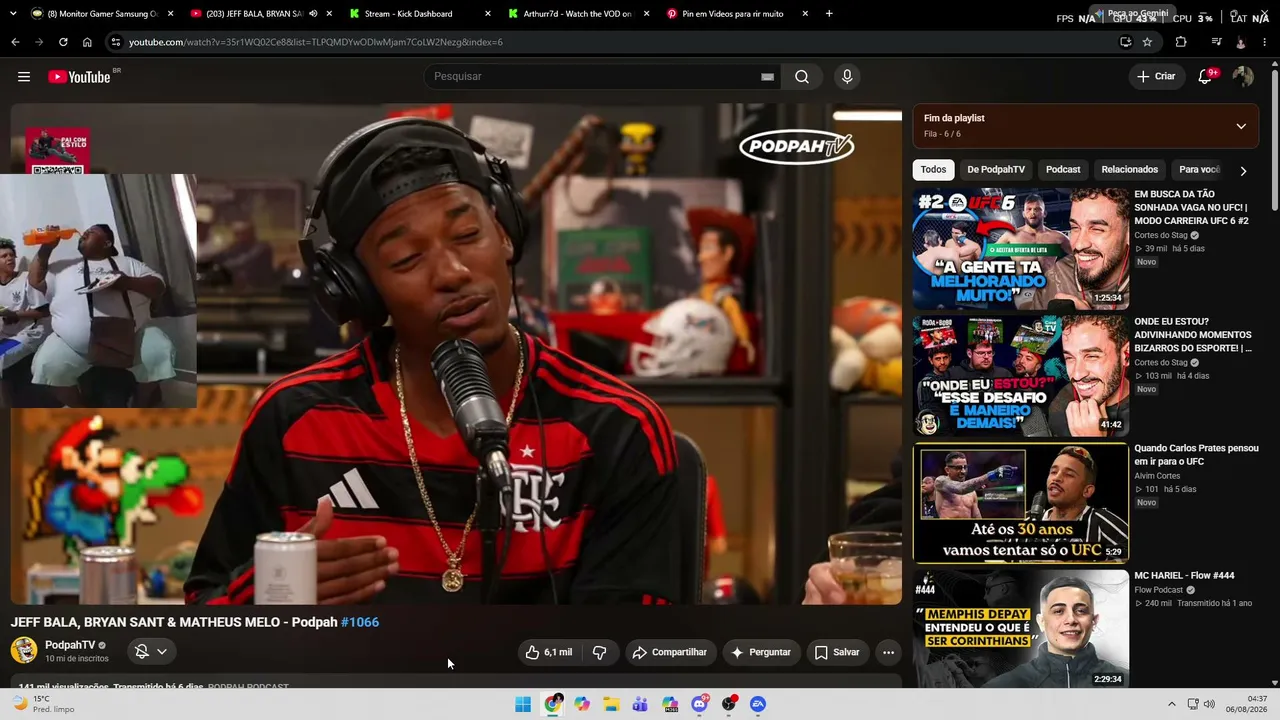The height and width of the screenshot is (720, 1280).
Task: Mute the playing YouTube tab speaker icon
Action: click(313, 14)
